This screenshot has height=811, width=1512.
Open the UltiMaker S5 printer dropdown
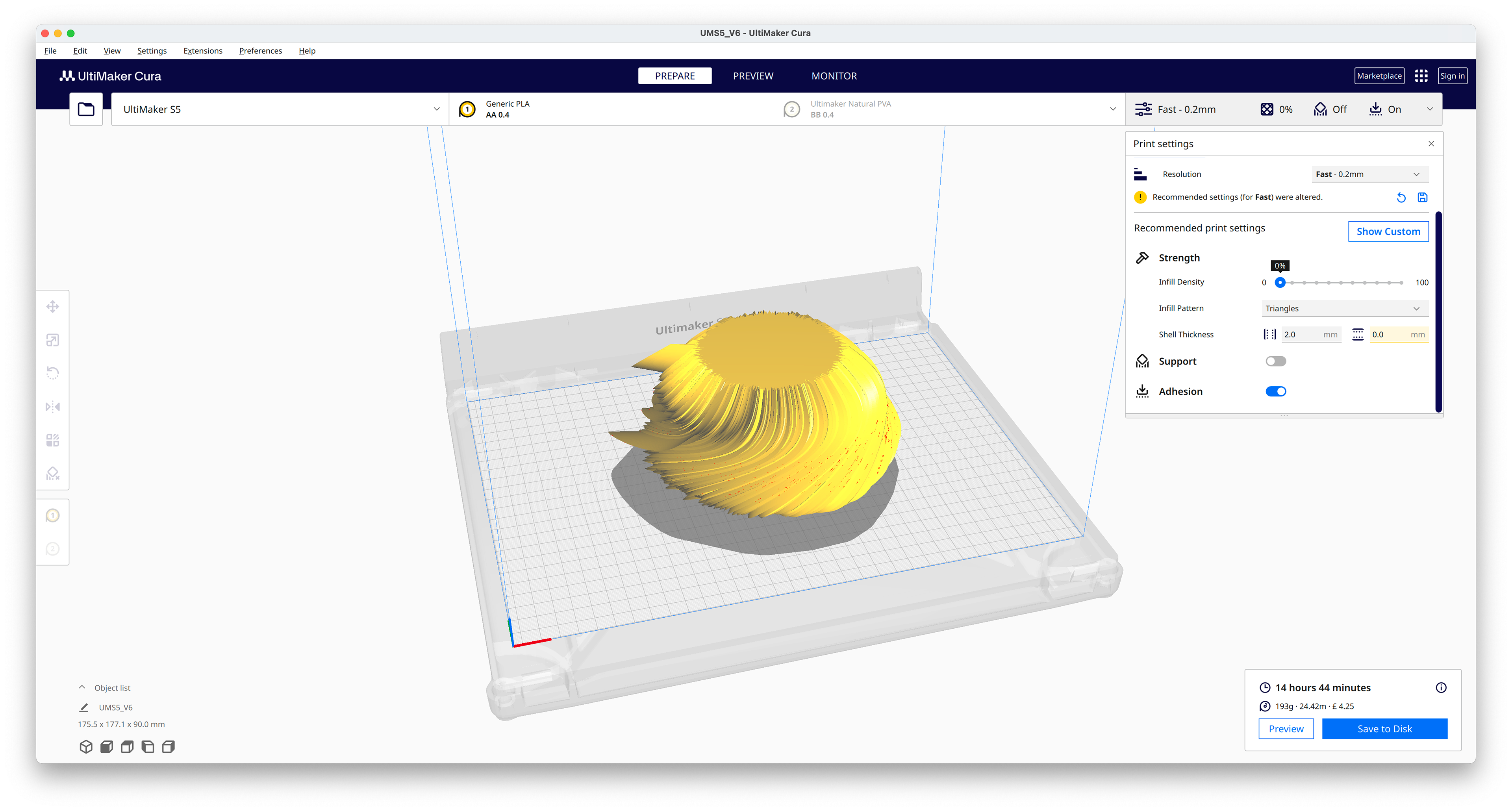coord(280,109)
